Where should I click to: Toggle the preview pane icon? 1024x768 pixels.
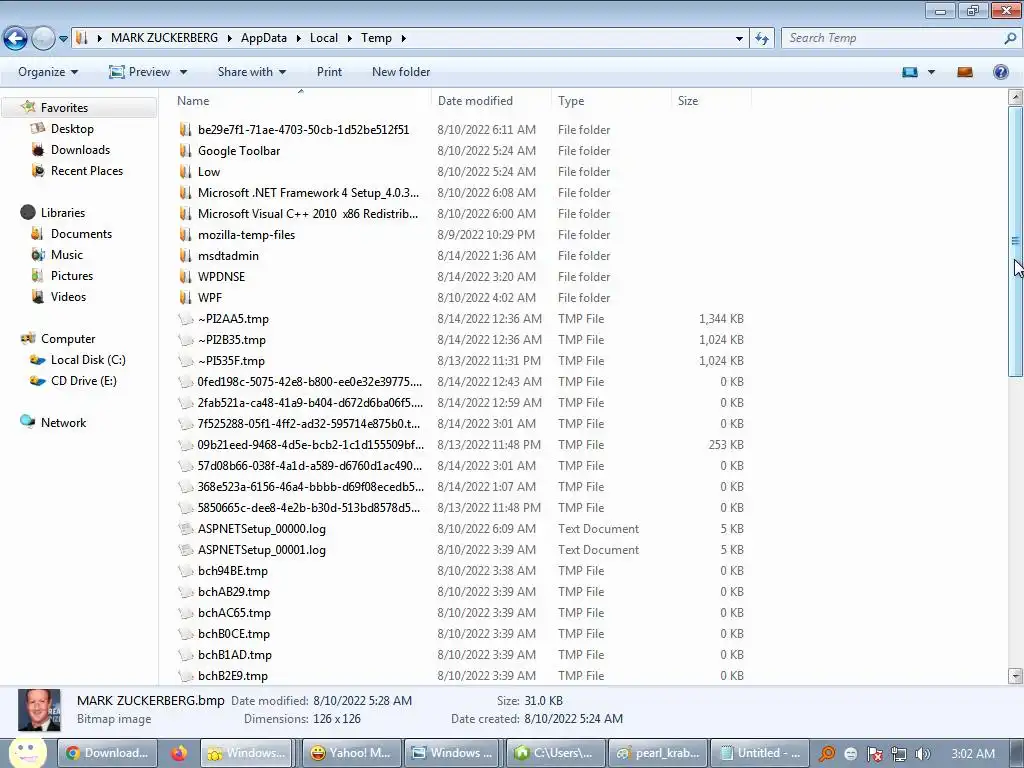click(x=965, y=72)
